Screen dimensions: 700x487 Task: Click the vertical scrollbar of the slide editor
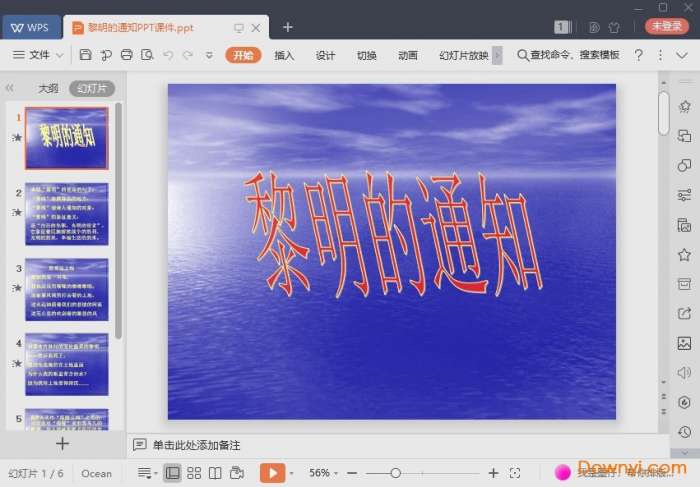point(663,113)
